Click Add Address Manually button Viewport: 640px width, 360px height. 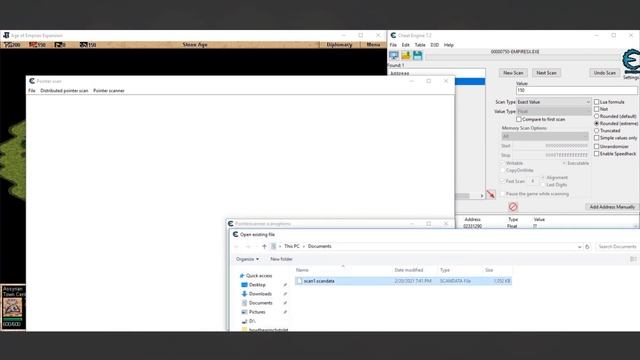tap(612, 207)
